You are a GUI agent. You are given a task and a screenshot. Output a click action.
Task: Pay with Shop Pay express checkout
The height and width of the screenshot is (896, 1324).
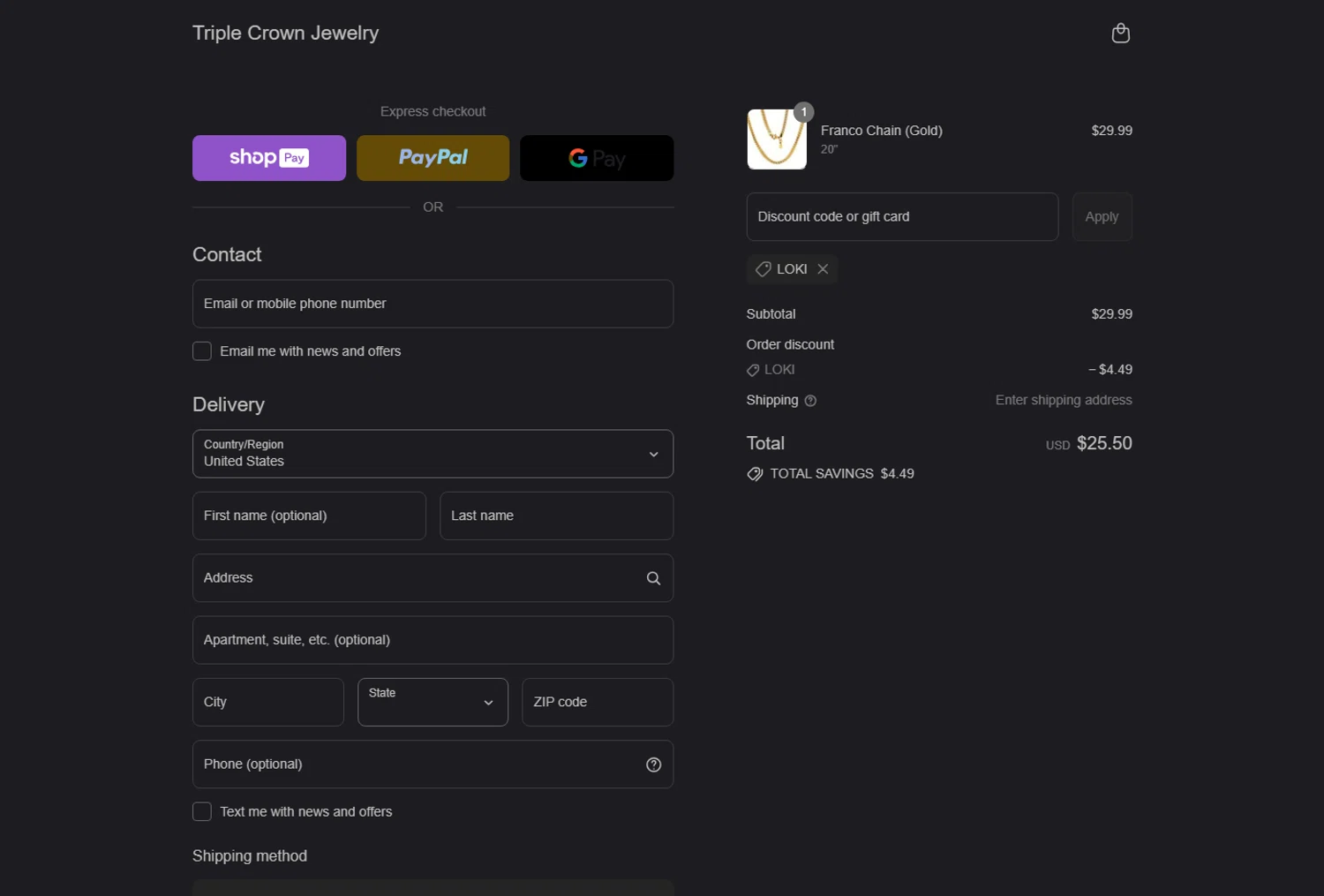point(269,158)
